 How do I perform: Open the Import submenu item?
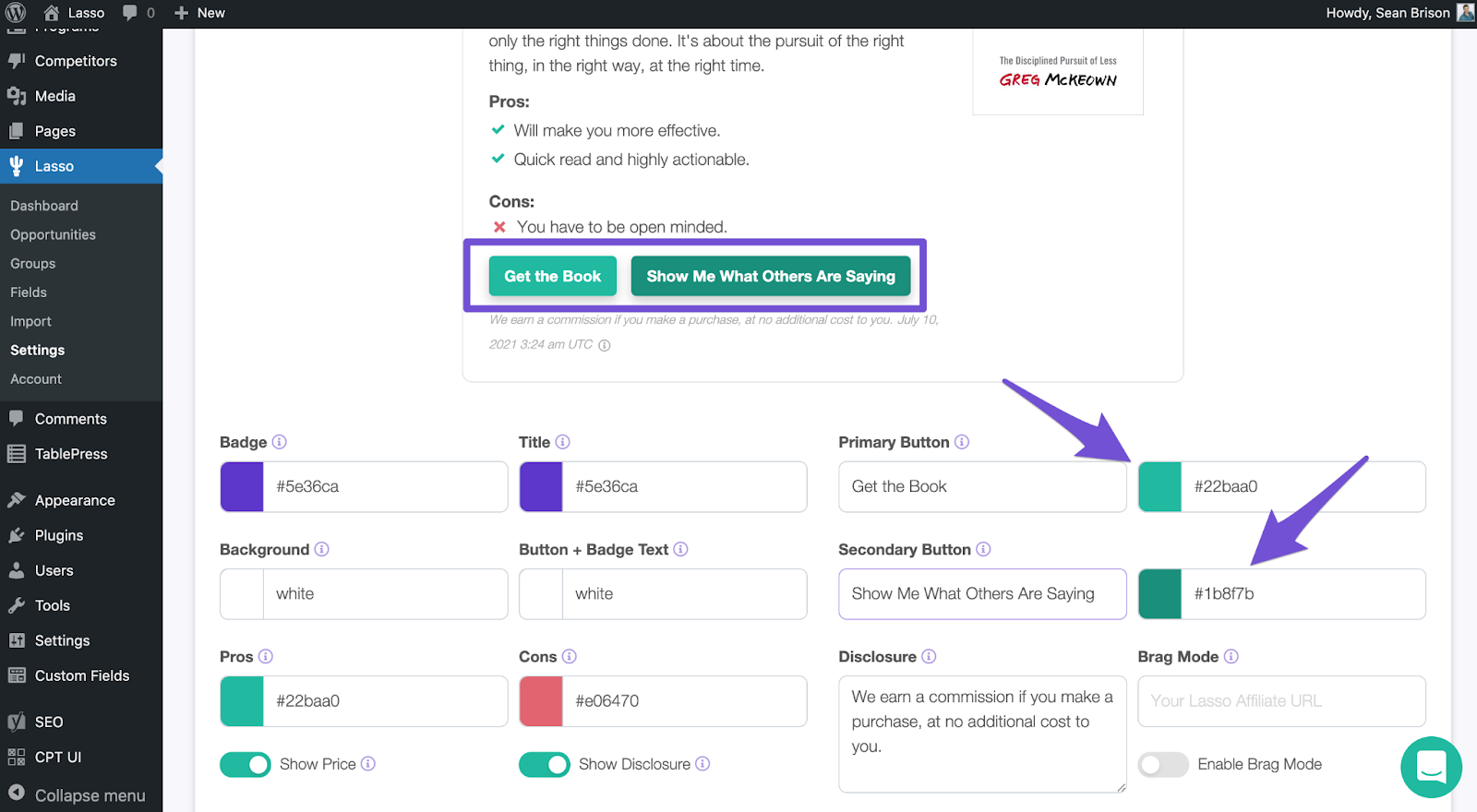coord(30,321)
